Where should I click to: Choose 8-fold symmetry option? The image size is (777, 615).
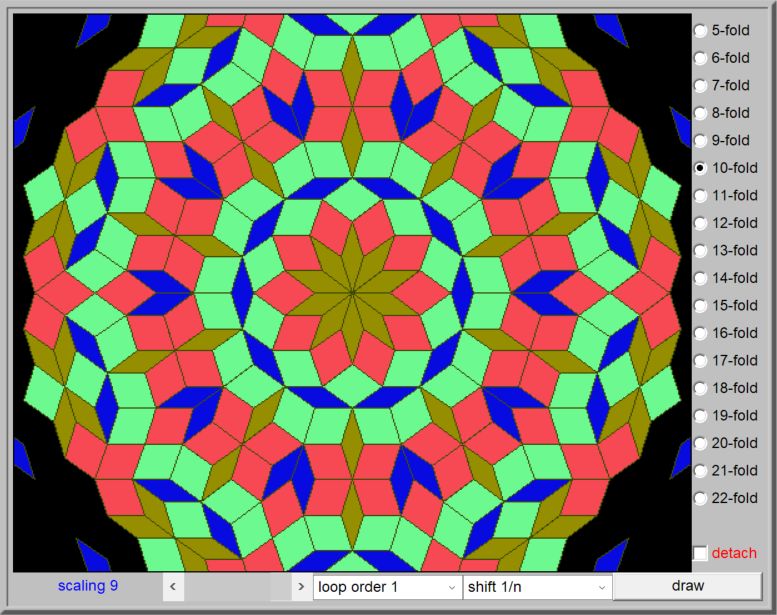pos(700,113)
